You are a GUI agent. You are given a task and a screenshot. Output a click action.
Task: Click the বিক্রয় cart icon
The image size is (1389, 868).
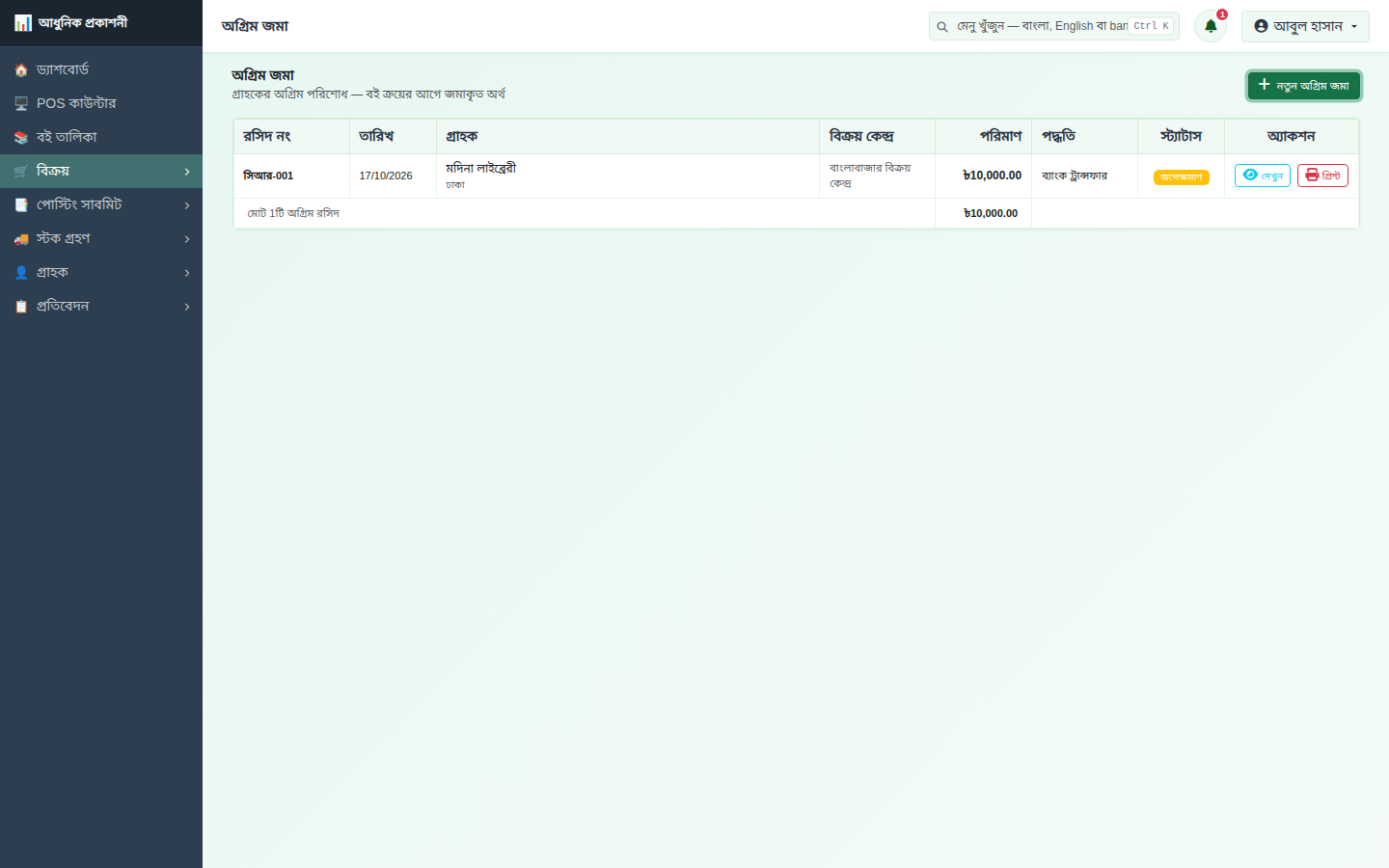pyautogui.click(x=21, y=172)
